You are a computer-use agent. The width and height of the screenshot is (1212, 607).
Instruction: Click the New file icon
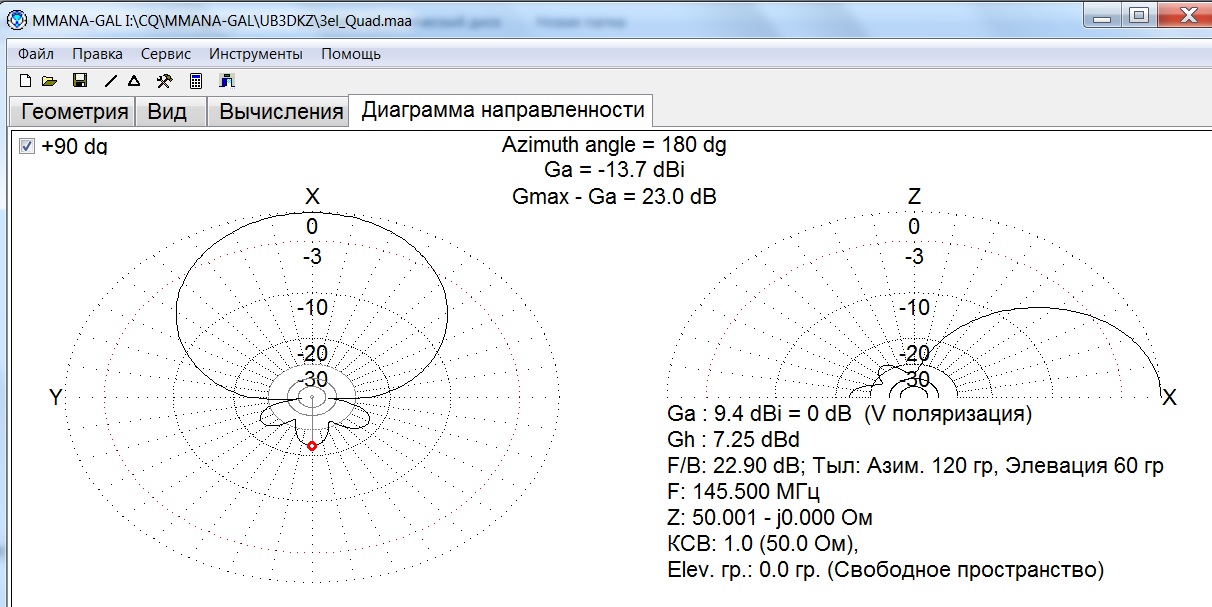point(26,80)
